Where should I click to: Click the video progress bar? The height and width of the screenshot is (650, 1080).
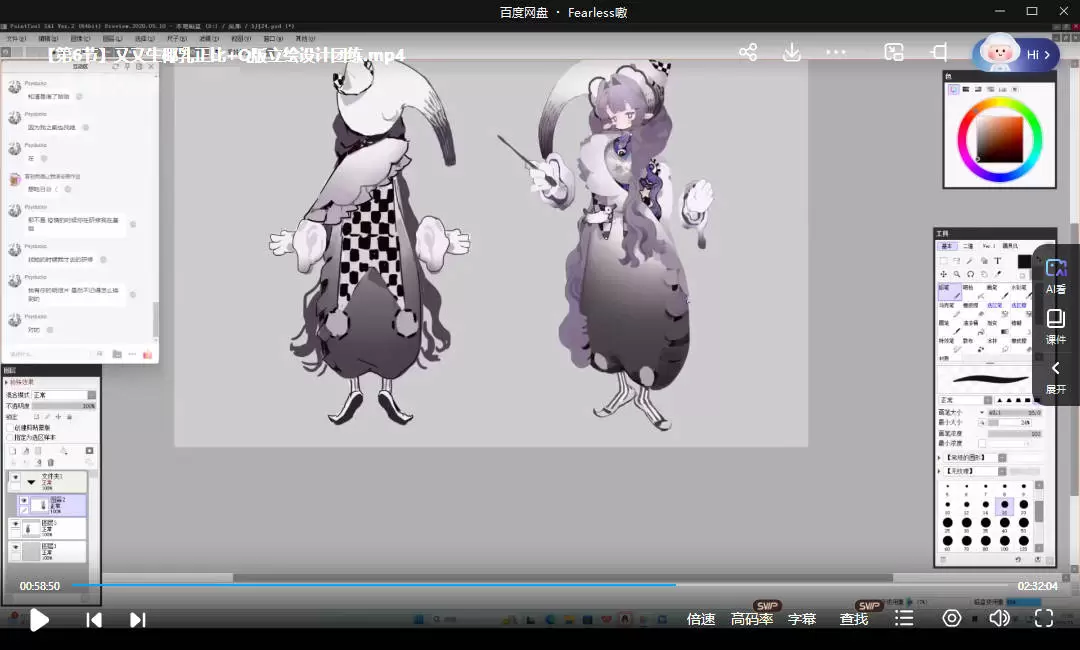coord(540,585)
